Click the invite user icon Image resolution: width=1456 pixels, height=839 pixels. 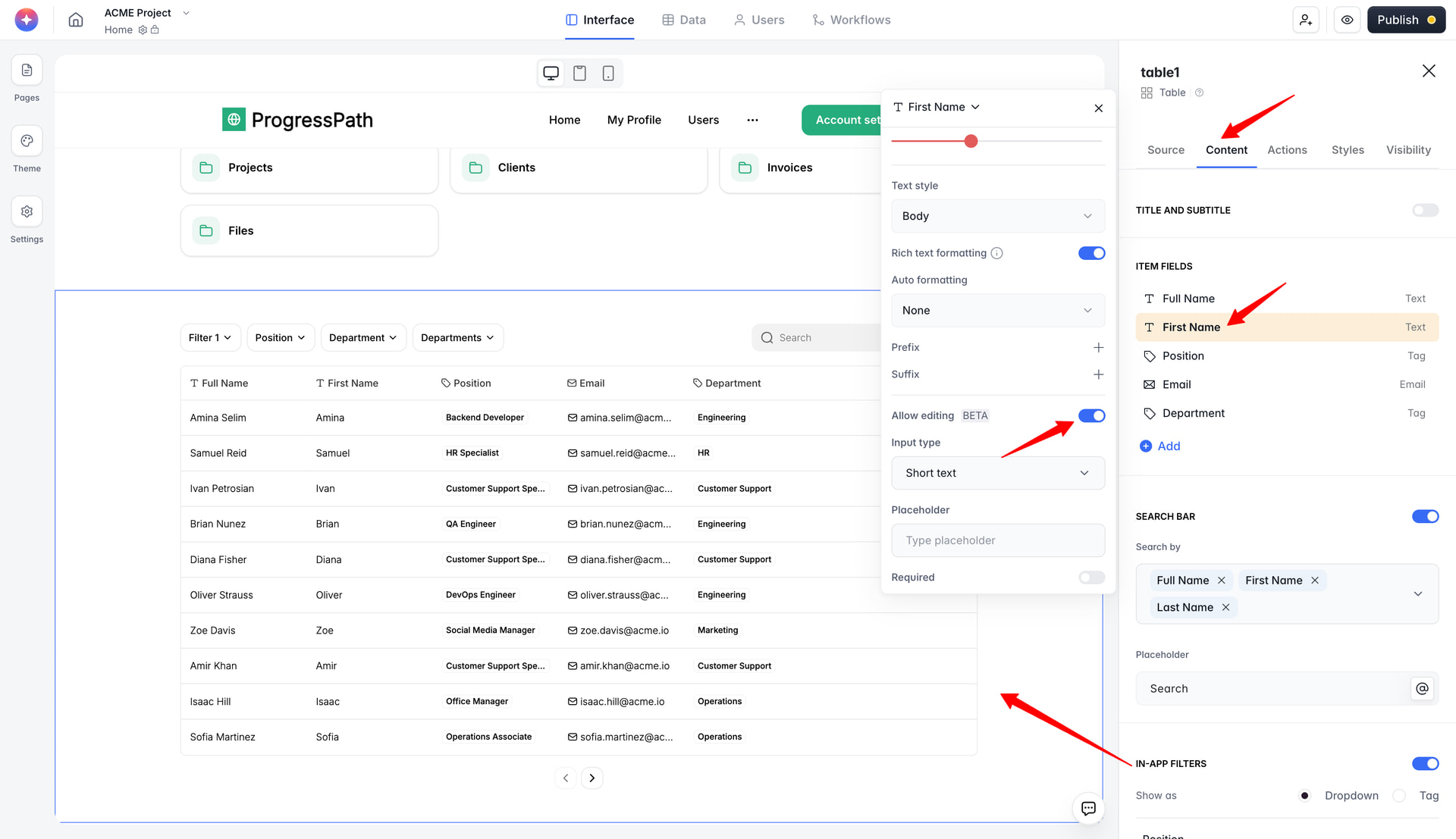tap(1306, 20)
